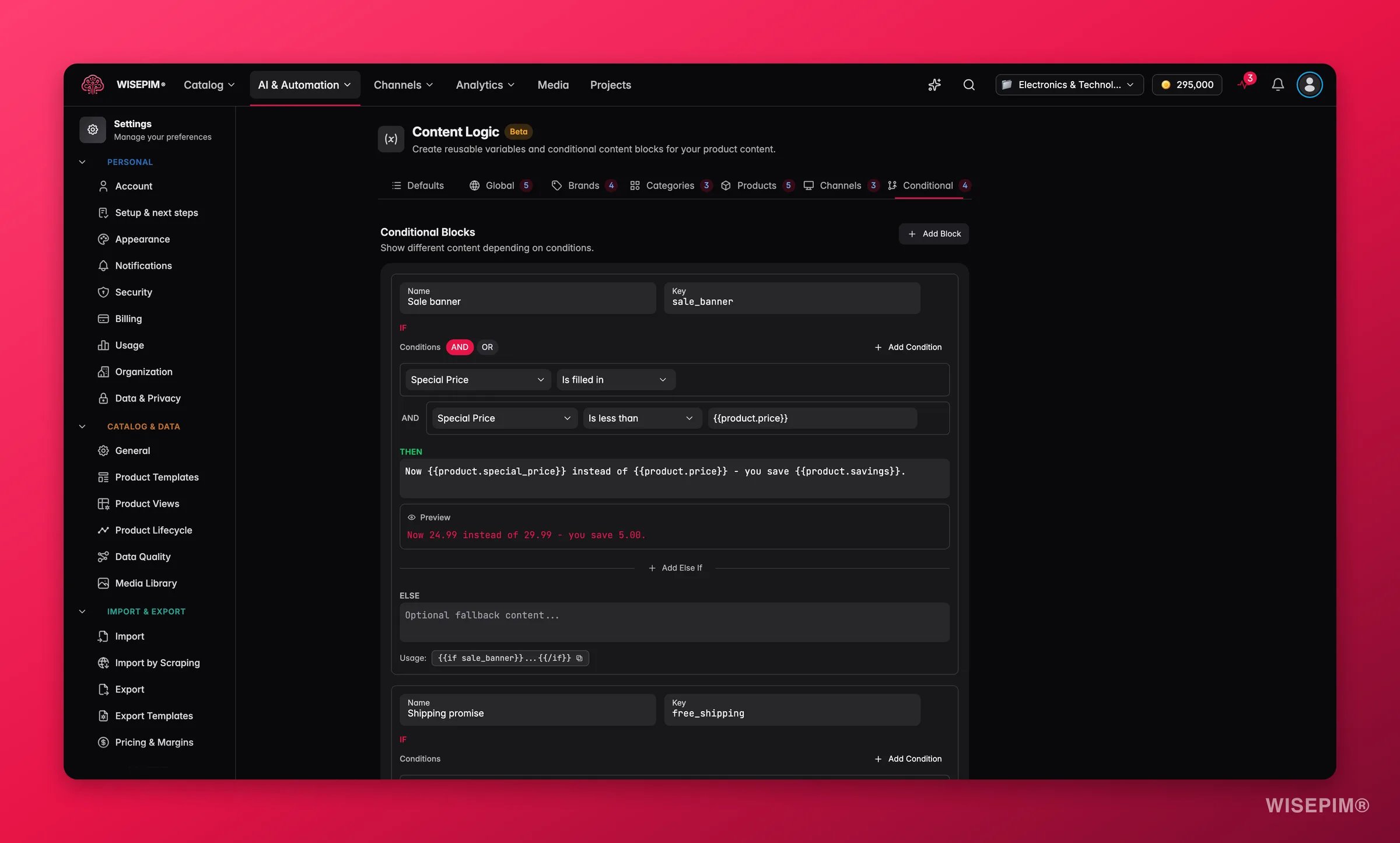Click Add Else If
This screenshot has height=843, width=1400.
(675, 568)
